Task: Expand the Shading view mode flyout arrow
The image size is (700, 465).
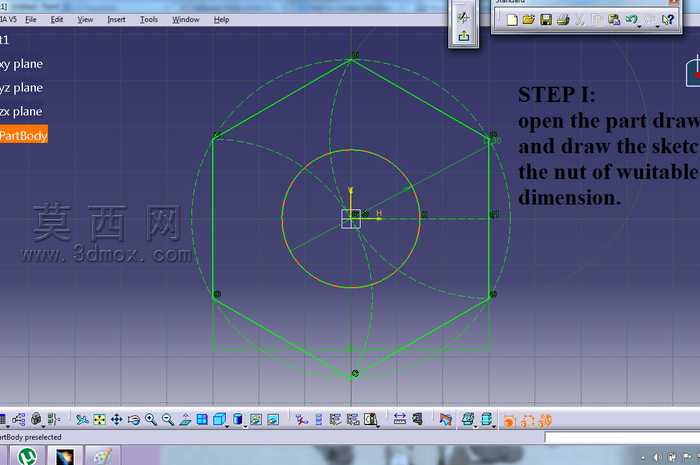Action: pyautogui.click(x=245, y=427)
